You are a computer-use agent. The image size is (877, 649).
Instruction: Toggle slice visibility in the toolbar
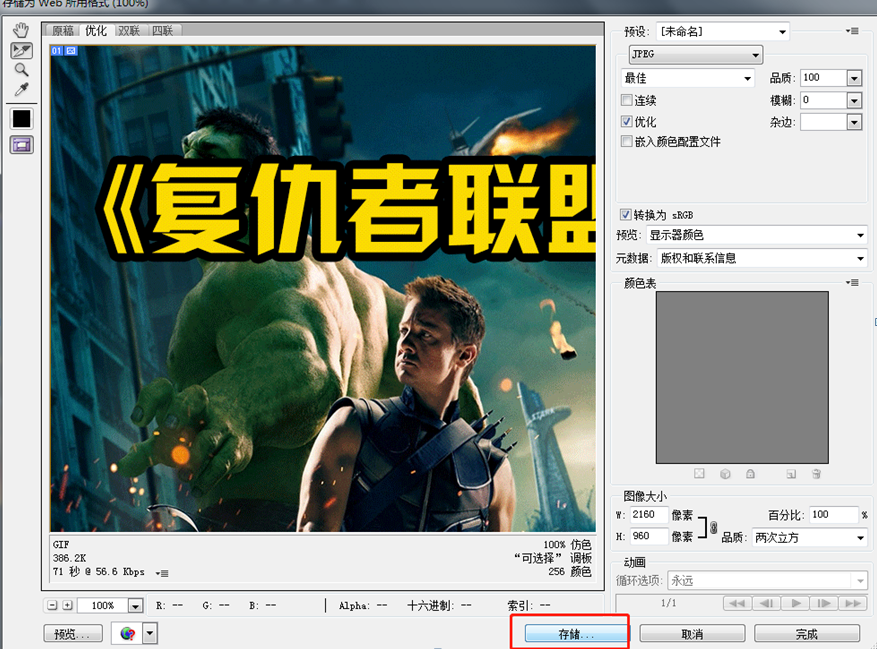click(20, 143)
